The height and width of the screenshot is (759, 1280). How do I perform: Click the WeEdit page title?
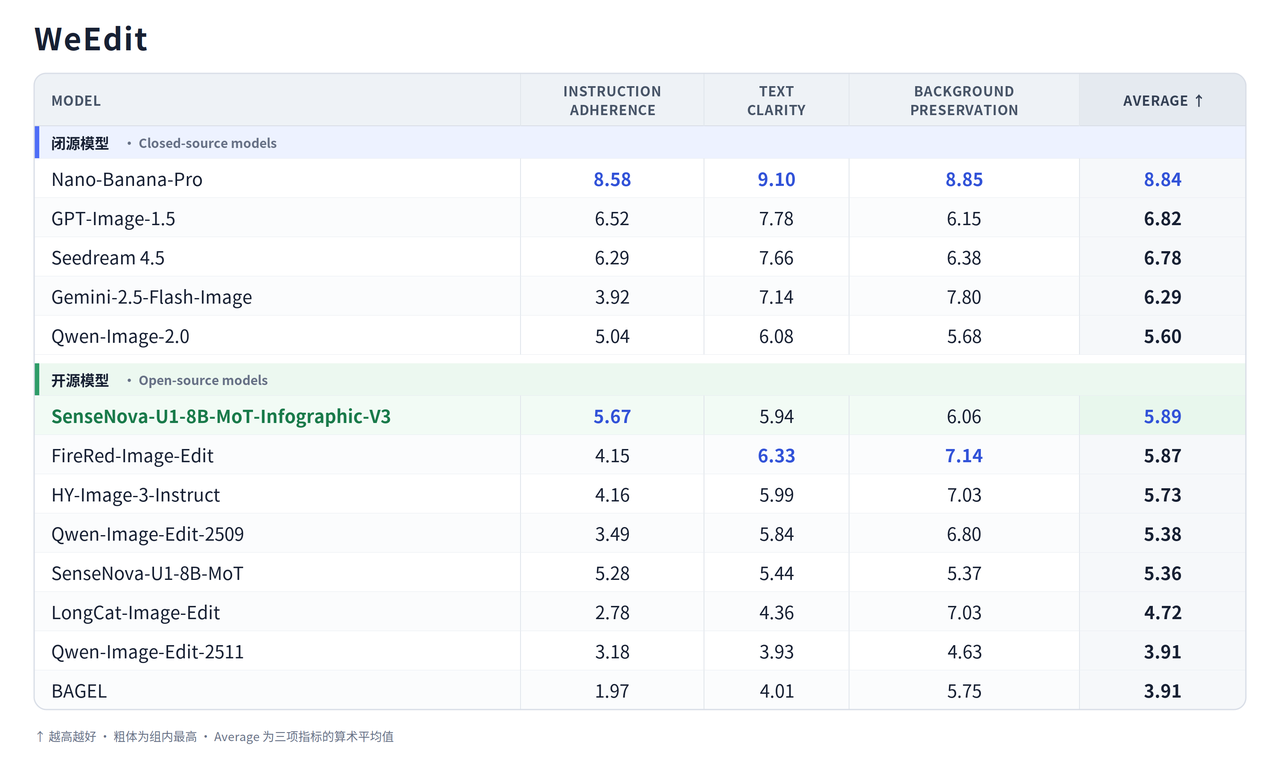(91, 38)
